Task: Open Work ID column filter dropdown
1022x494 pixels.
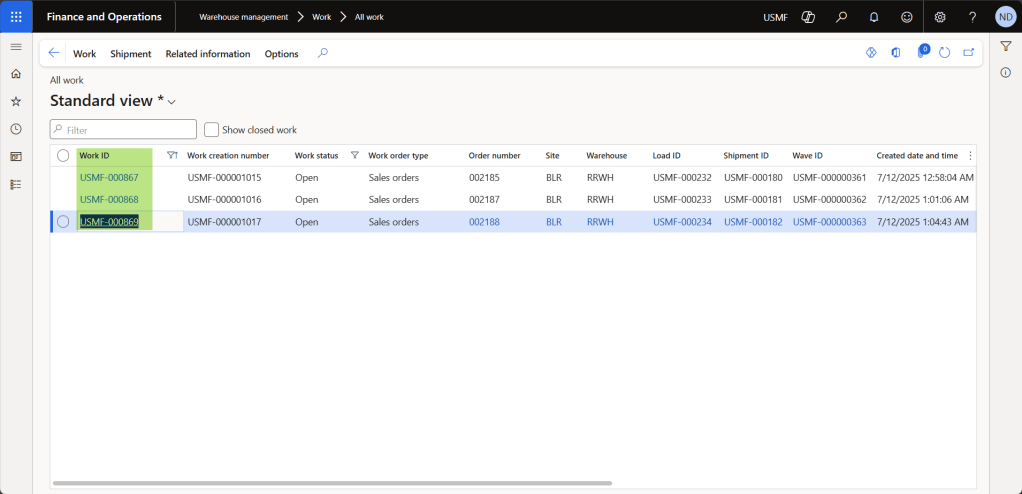Action: pyautogui.click(x=172, y=156)
